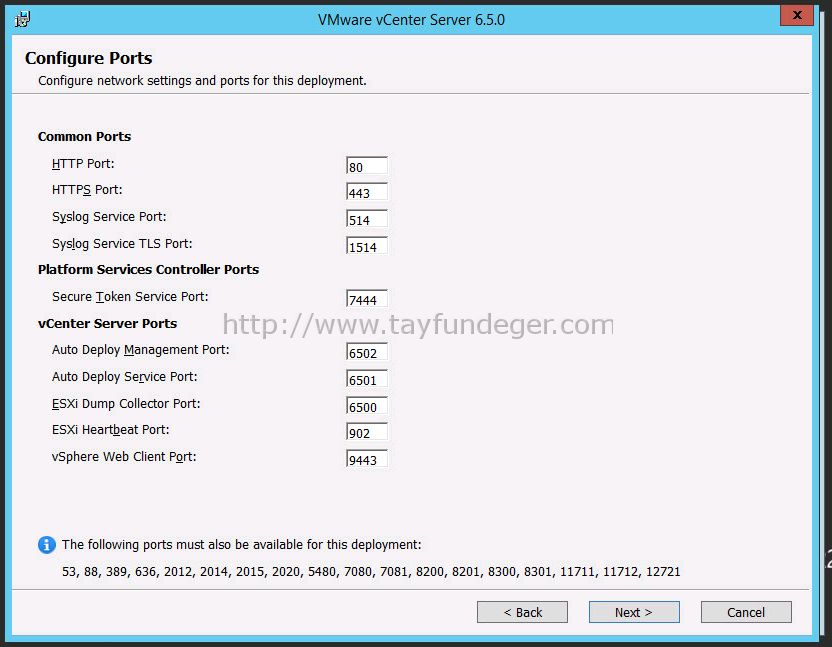Cancel the installation wizard
This screenshot has width=832, height=647.
tap(746, 612)
